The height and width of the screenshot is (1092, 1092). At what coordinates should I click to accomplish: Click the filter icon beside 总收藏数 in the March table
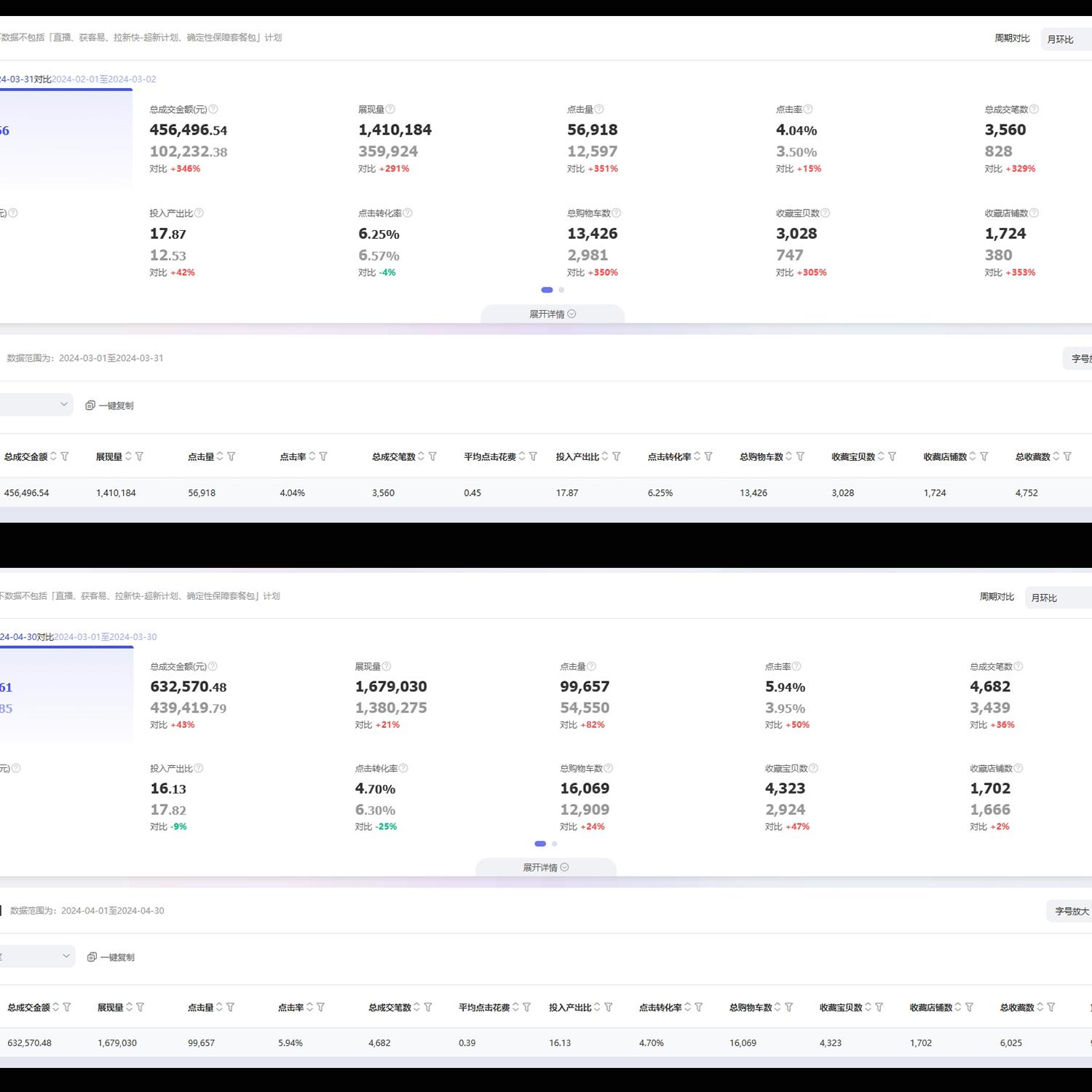click(1067, 456)
